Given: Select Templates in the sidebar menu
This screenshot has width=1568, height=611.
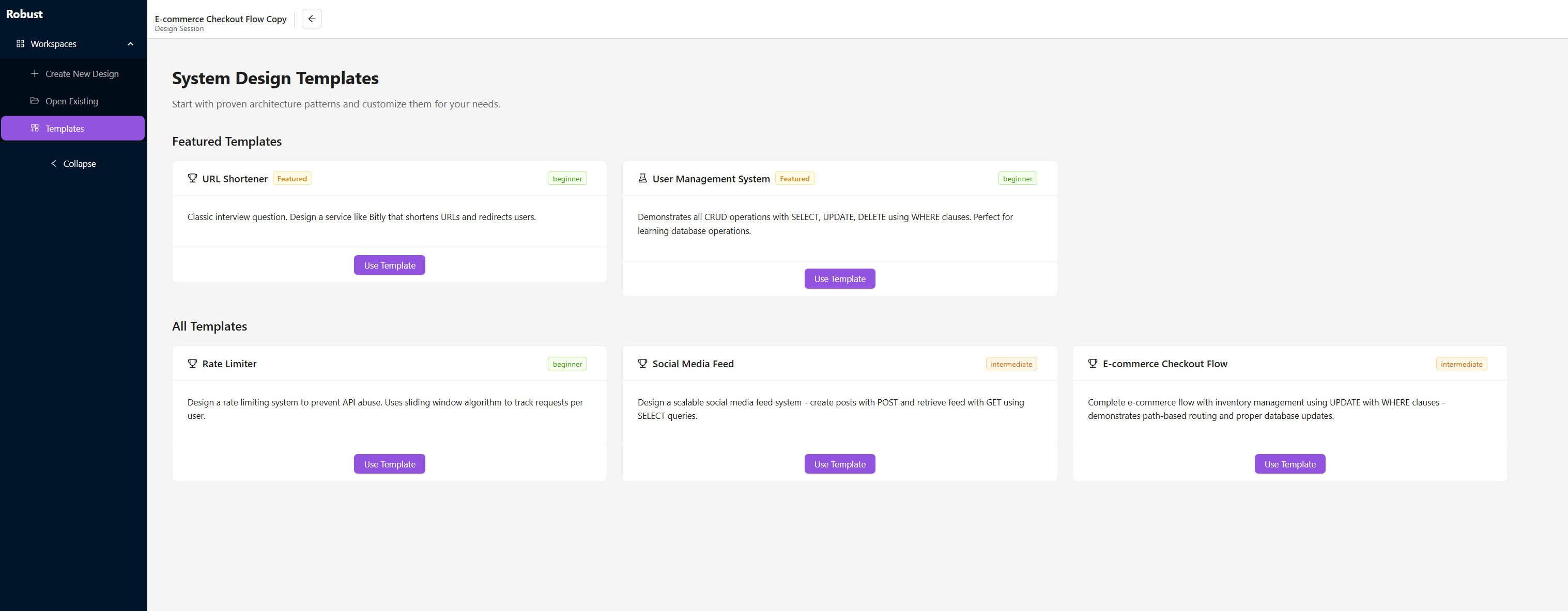Looking at the screenshot, I should click(65, 128).
